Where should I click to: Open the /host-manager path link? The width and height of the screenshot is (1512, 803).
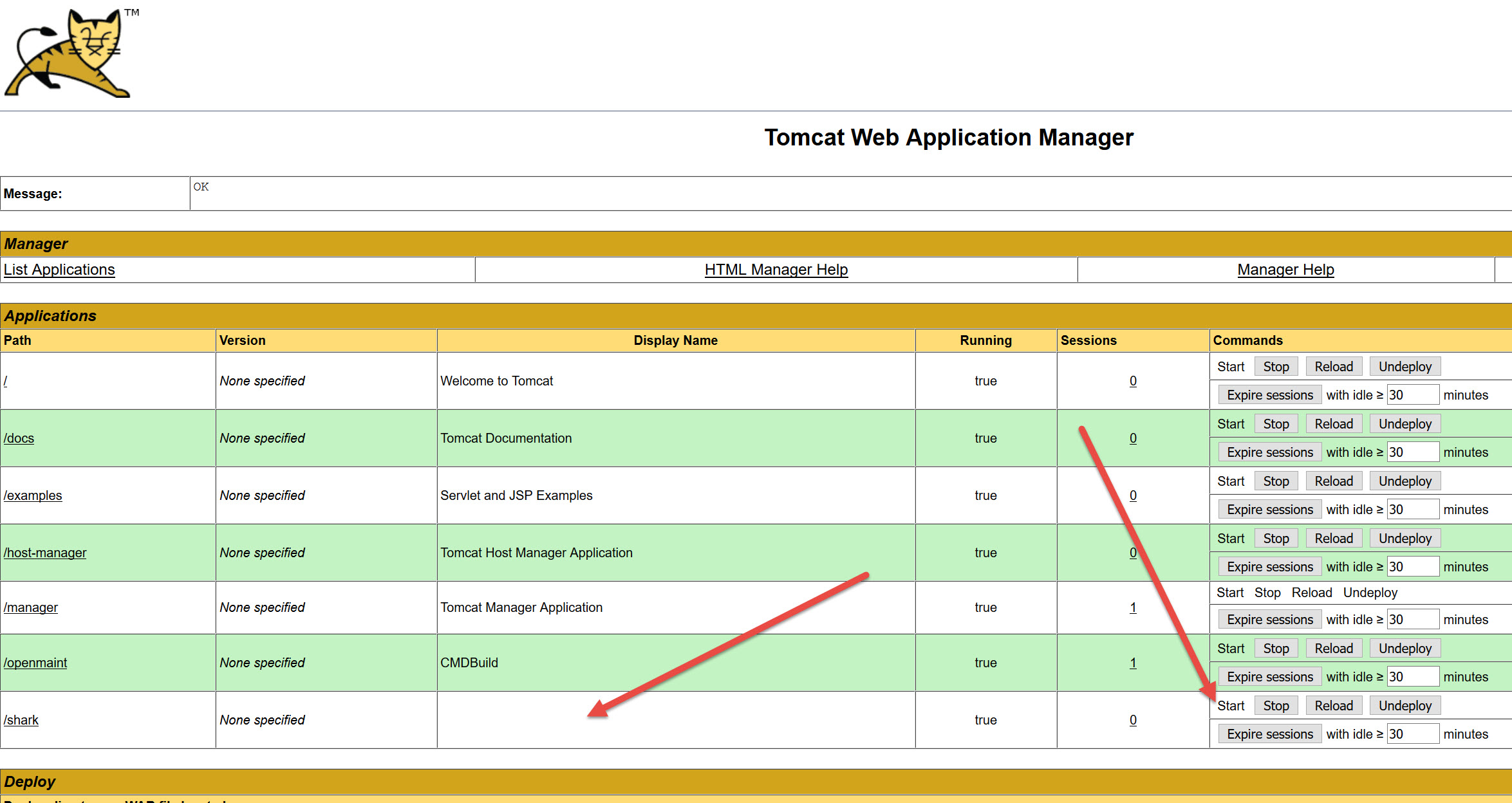45,553
